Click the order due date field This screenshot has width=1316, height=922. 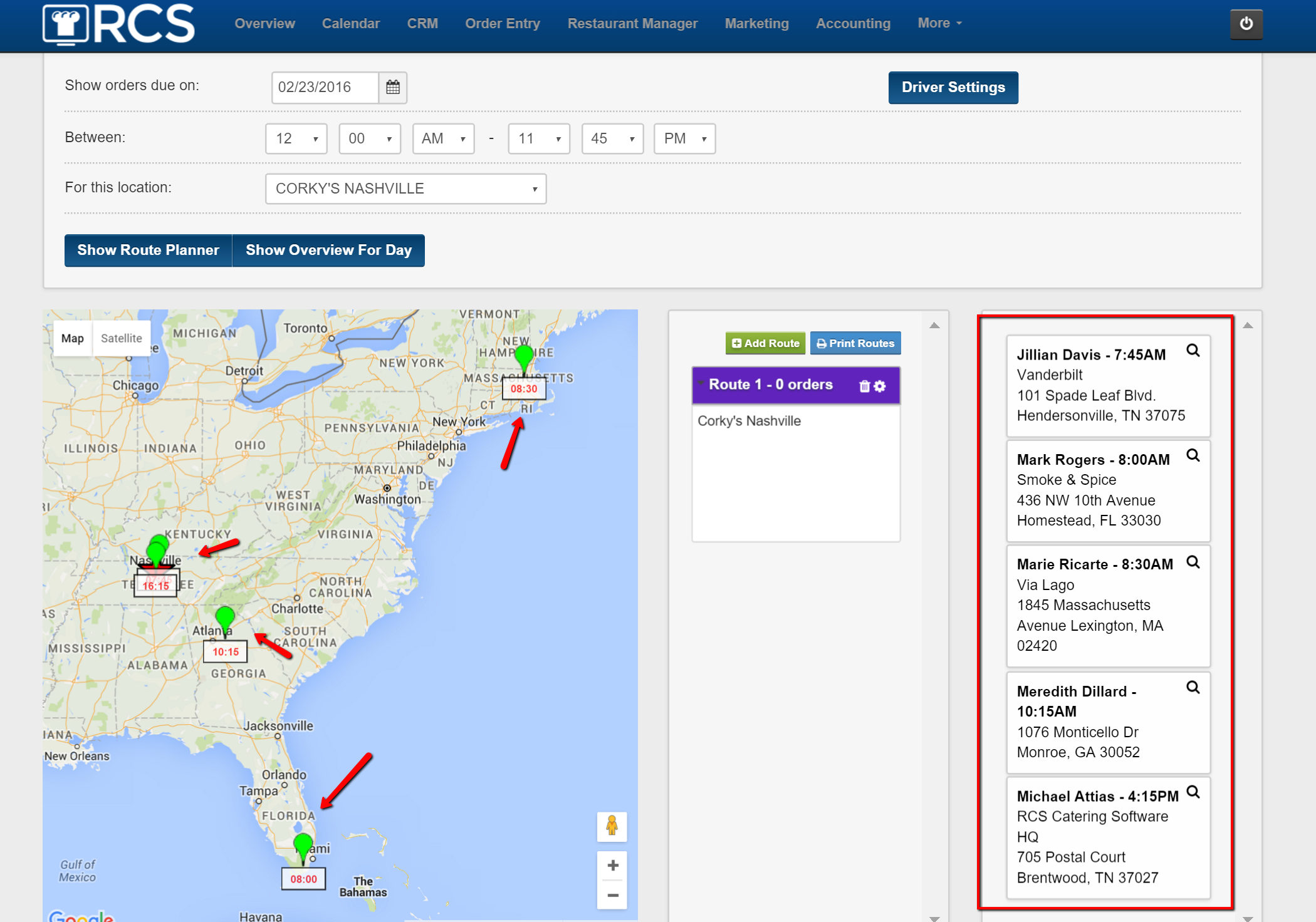pos(325,87)
